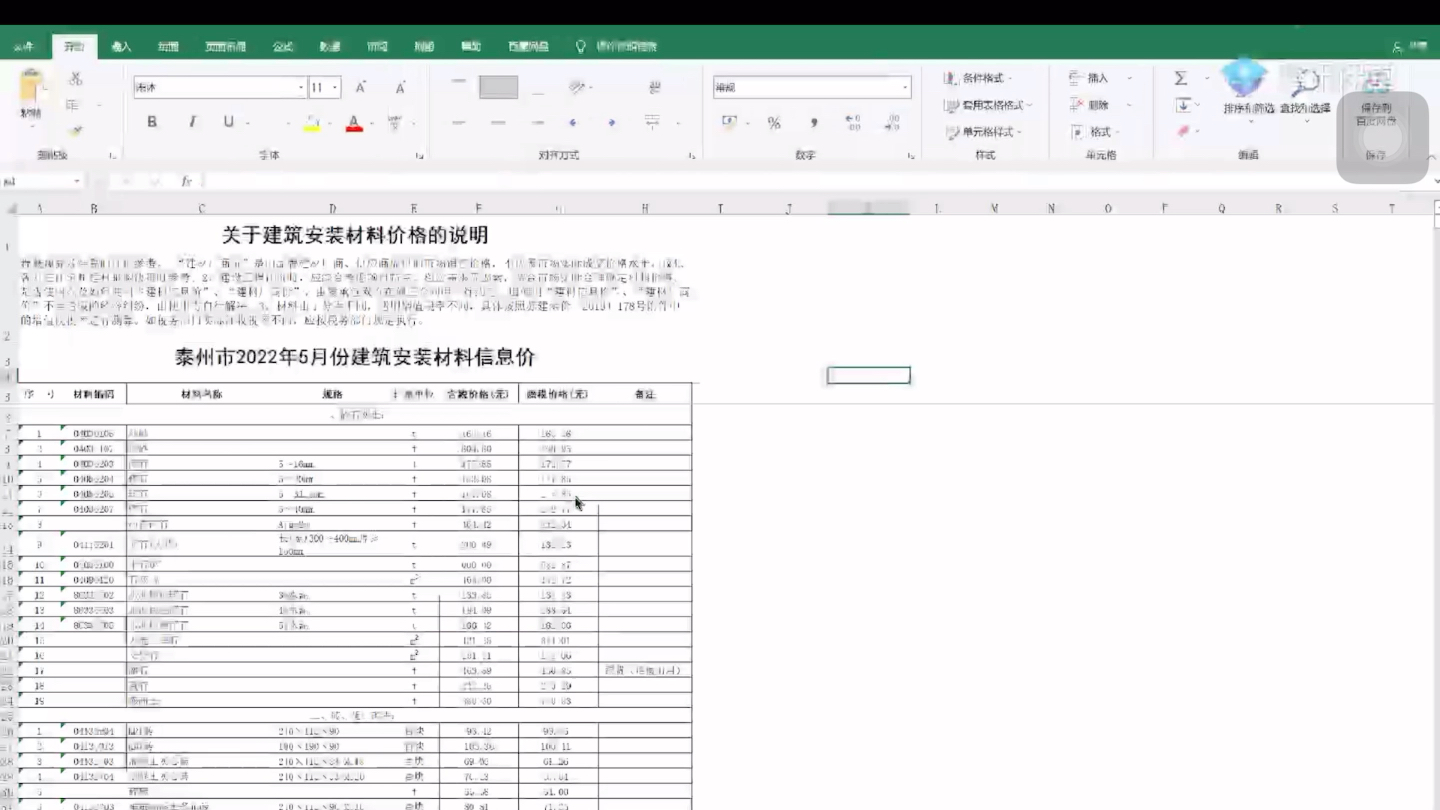Open the font size dropdown showing 11
The height and width of the screenshot is (810, 1440).
click(335, 88)
